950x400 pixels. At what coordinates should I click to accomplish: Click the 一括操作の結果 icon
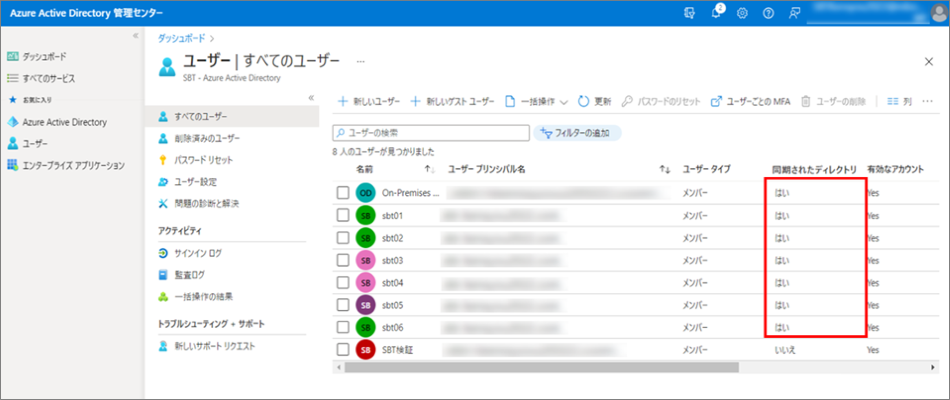(x=162, y=297)
